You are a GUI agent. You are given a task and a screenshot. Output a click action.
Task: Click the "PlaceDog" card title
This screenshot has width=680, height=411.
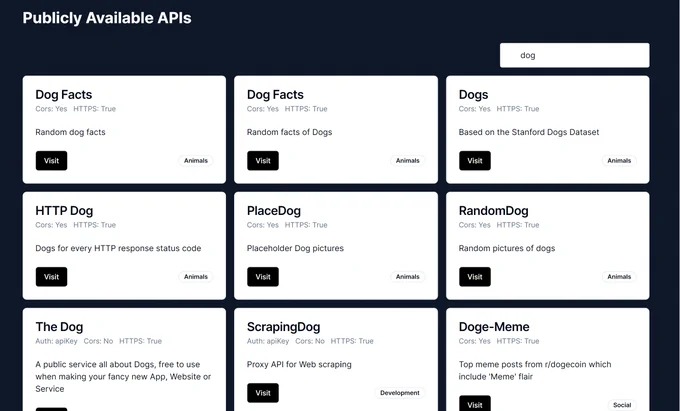(274, 211)
